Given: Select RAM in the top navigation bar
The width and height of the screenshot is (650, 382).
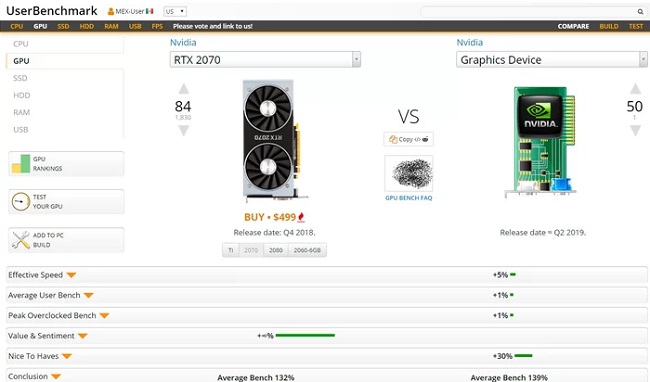Looking at the screenshot, I should coord(111,26).
